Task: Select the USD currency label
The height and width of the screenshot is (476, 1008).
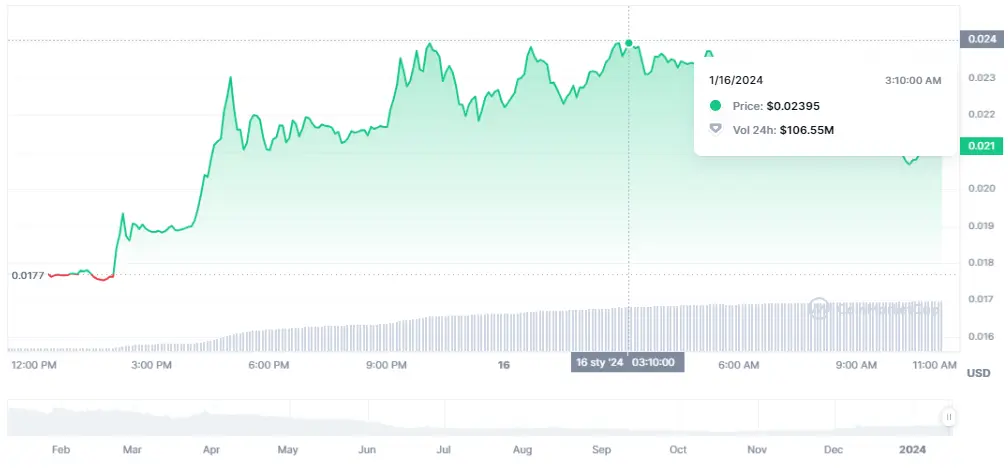Action: tap(978, 373)
